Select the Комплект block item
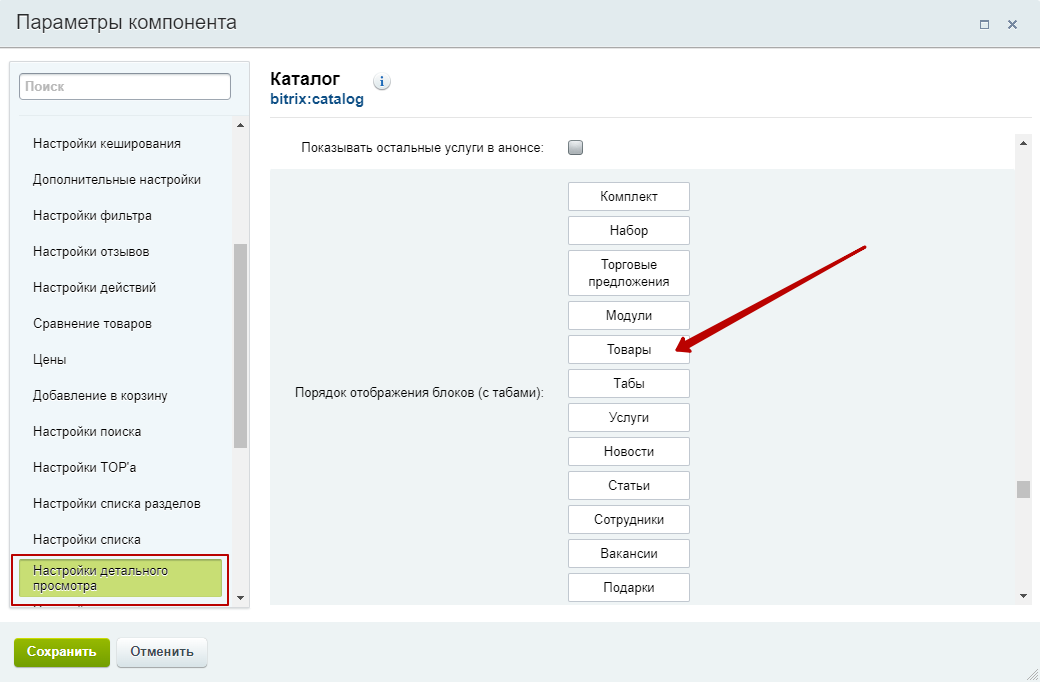The image size is (1040, 682). tap(628, 196)
